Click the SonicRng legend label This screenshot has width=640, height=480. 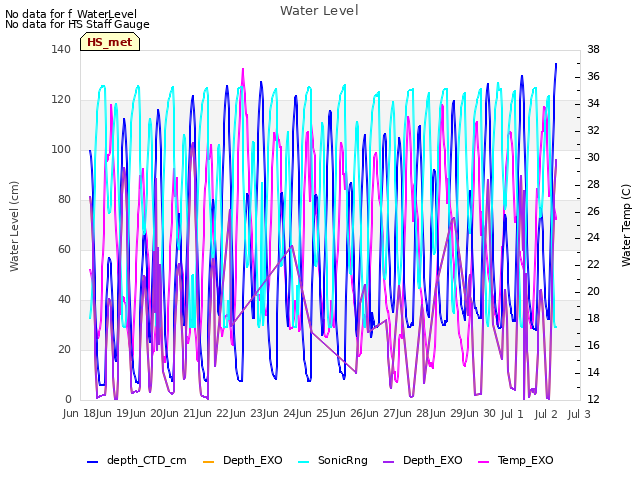(343, 460)
